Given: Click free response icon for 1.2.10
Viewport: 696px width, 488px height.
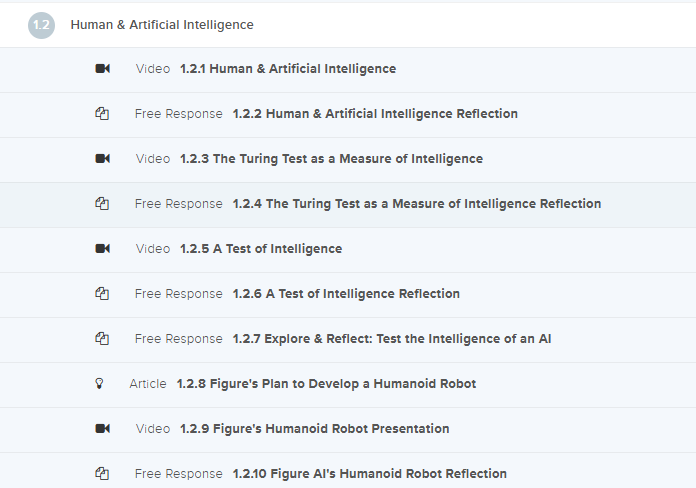Looking at the screenshot, I should click(x=102, y=474).
